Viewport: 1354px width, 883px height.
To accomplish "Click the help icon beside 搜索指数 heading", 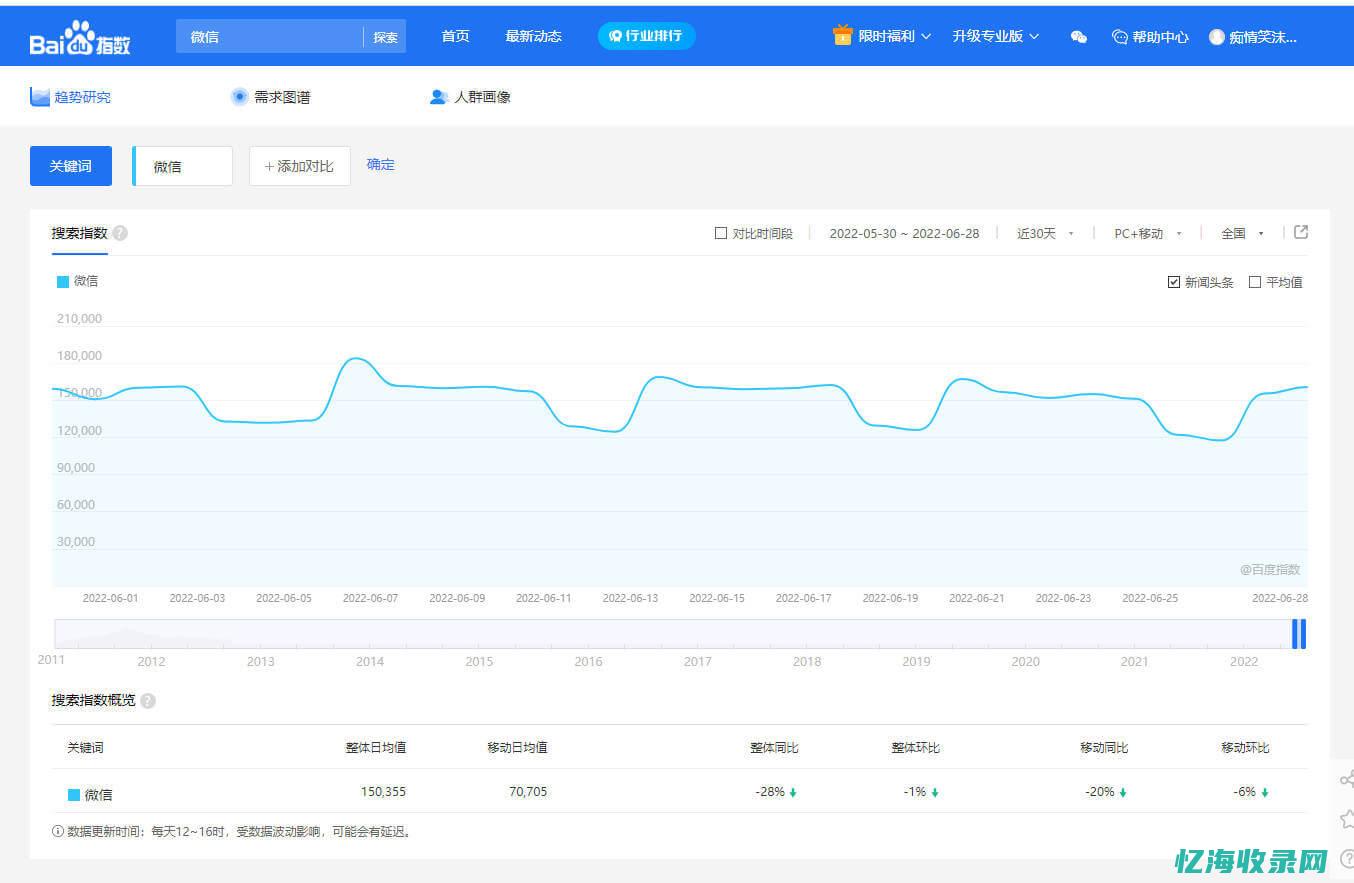I will (119, 233).
